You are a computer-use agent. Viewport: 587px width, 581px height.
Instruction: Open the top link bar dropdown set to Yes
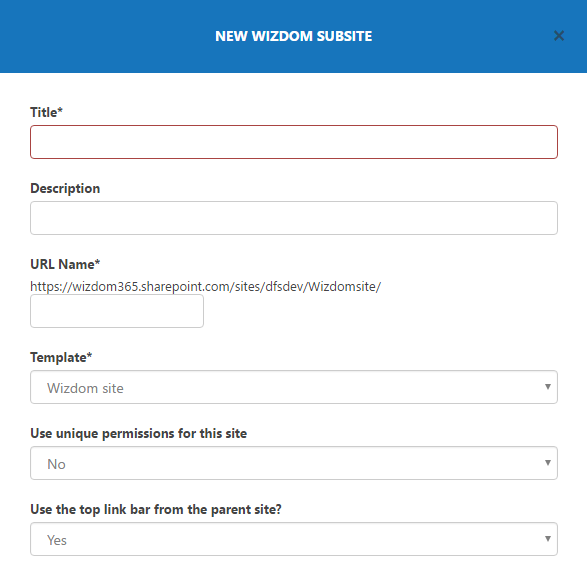point(294,539)
